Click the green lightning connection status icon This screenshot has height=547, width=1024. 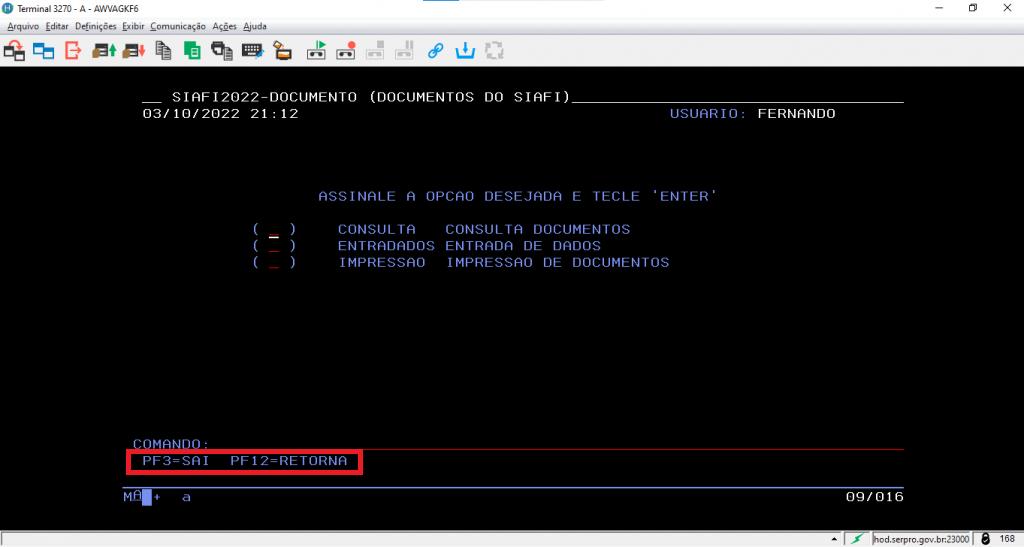[857, 539]
